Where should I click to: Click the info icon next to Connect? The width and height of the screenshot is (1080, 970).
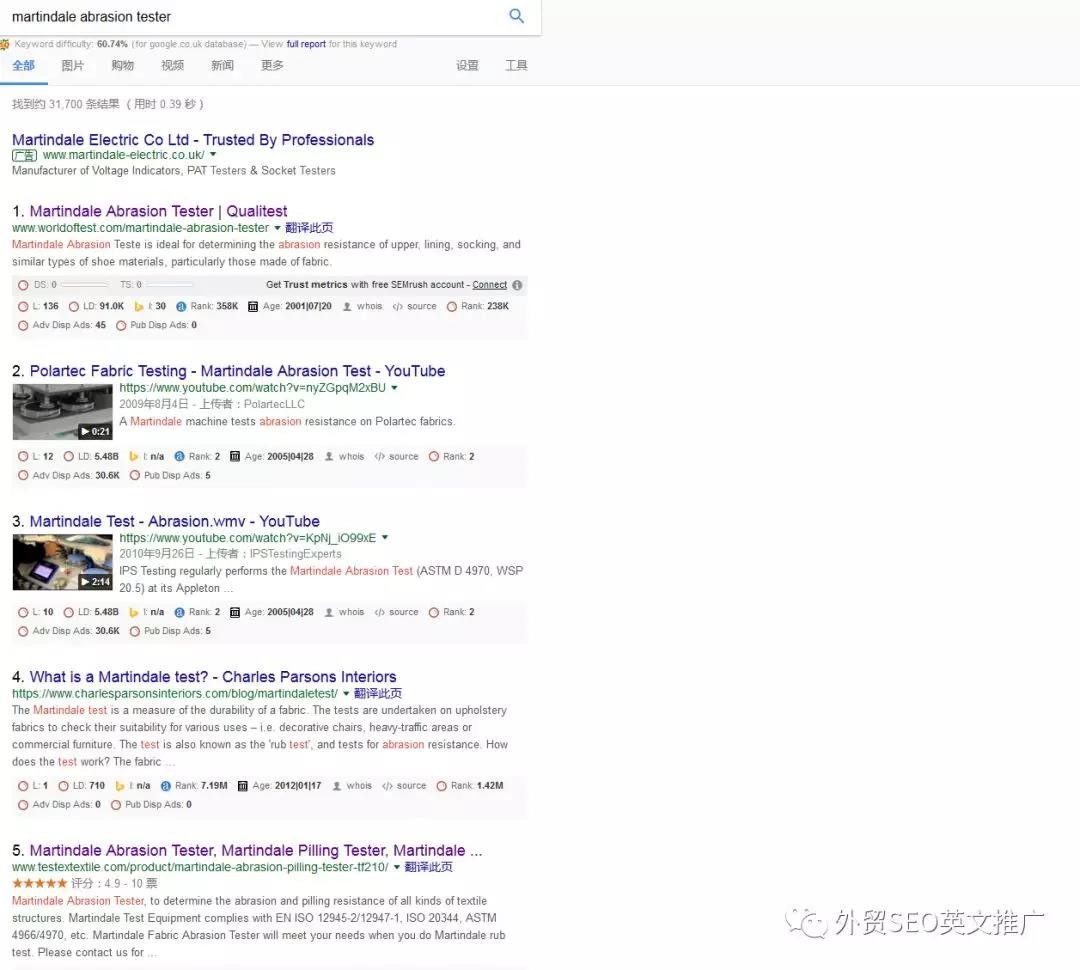click(x=517, y=285)
